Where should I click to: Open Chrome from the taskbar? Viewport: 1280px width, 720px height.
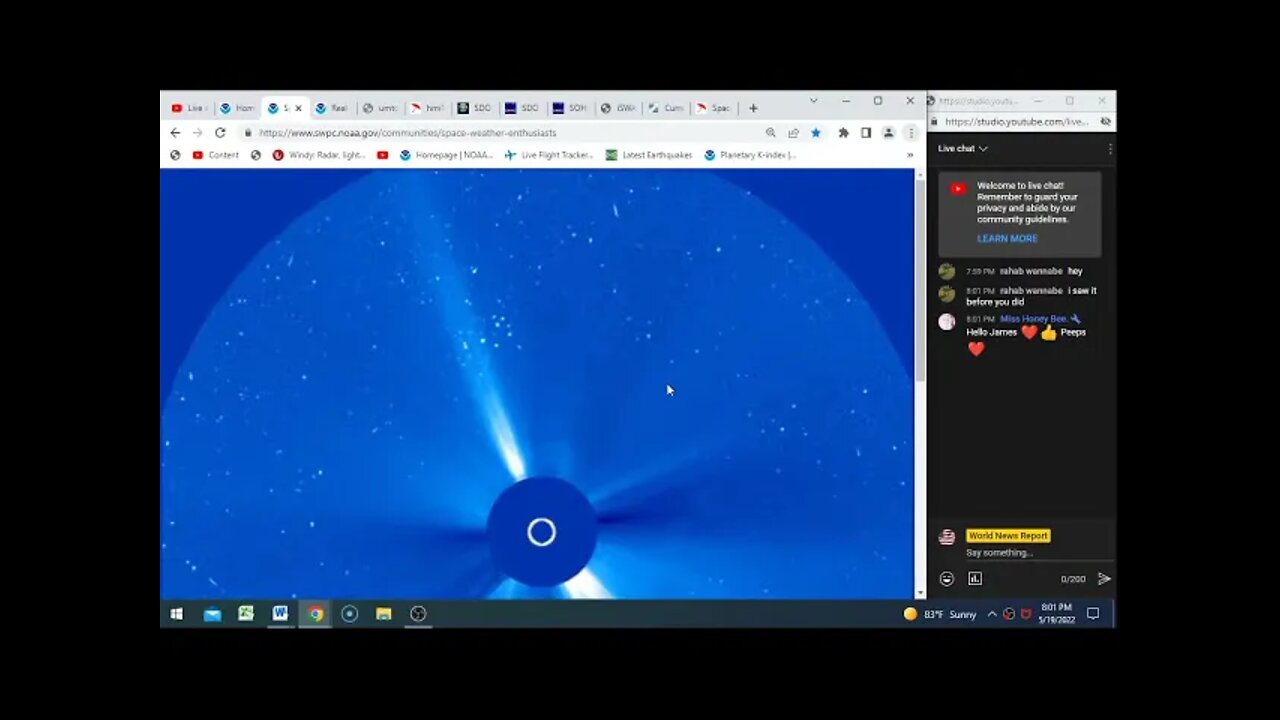click(315, 614)
